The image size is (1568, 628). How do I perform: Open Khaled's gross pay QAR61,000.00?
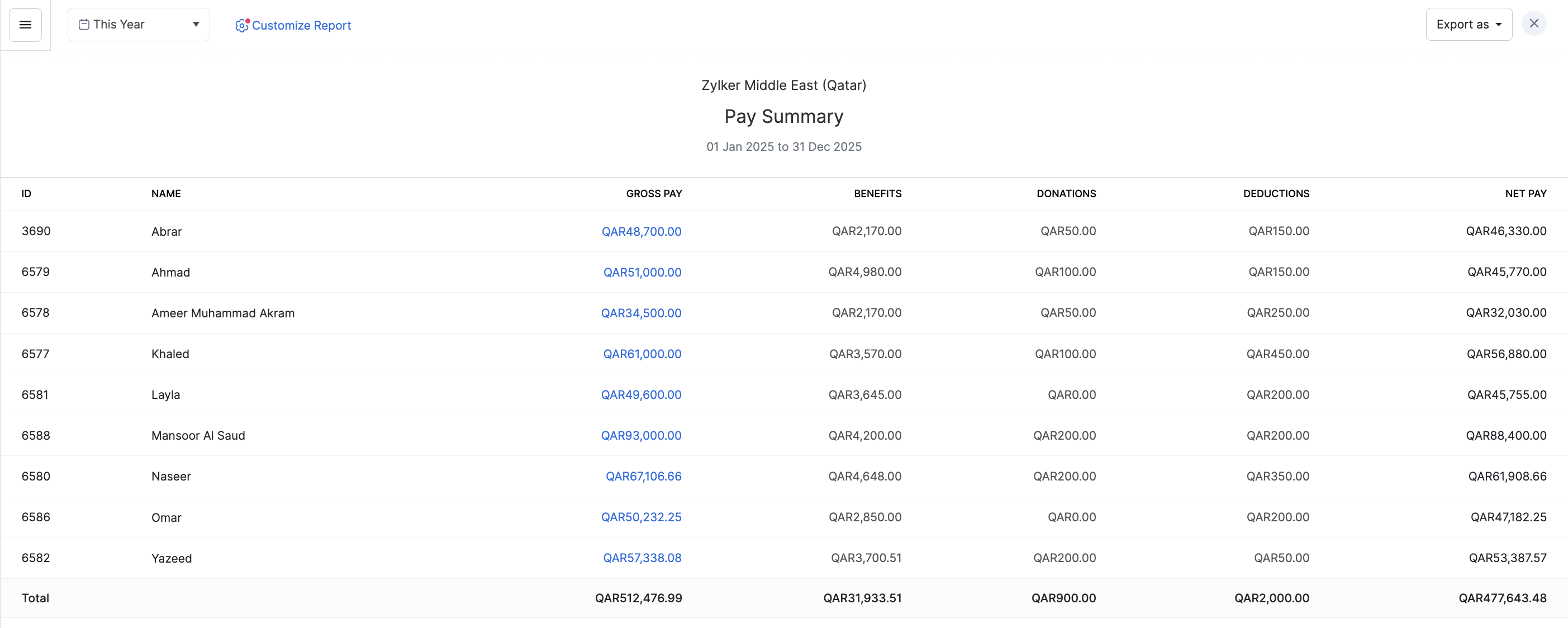pos(642,354)
